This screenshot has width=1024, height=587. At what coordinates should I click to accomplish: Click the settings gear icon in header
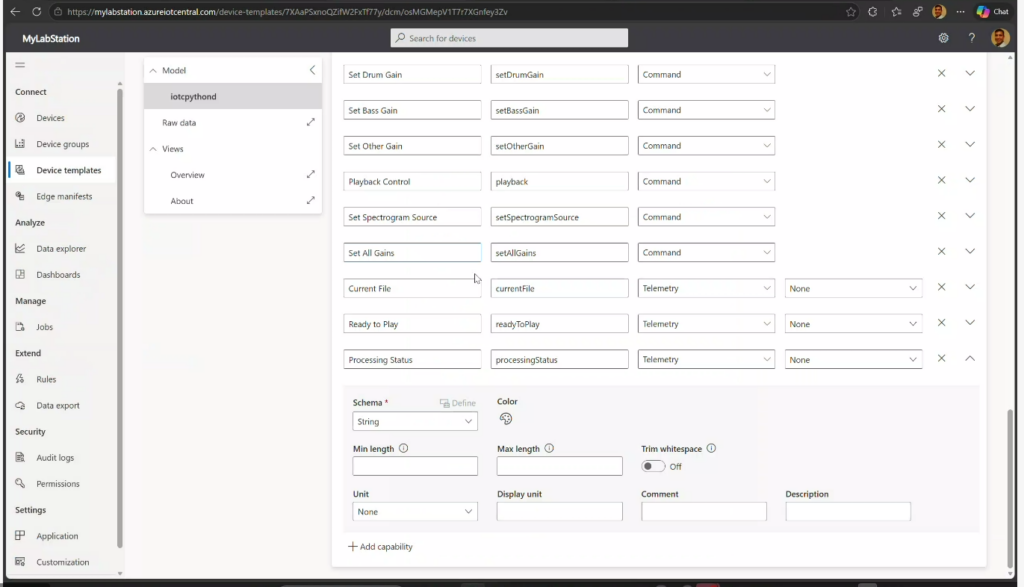point(943,38)
